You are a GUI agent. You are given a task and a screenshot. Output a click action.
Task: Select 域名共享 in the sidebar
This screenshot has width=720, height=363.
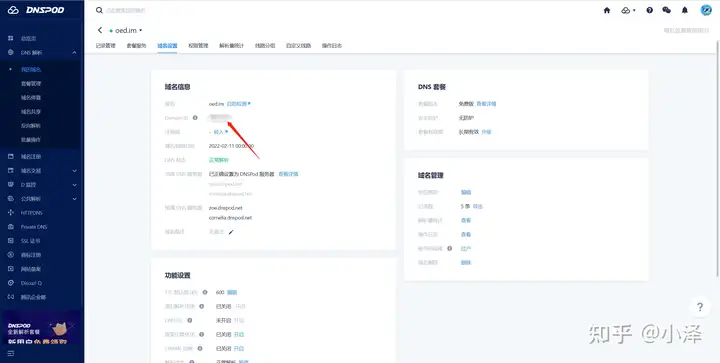31,112
